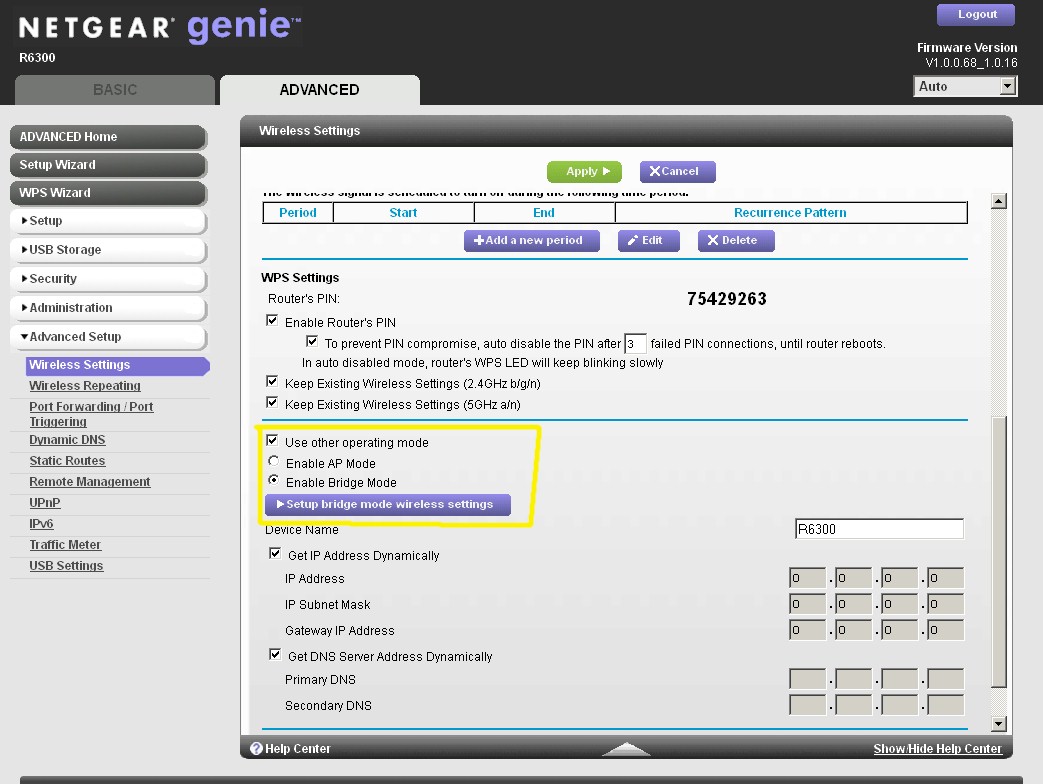Click the Cancel button
1043x784 pixels.
click(677, 172)
